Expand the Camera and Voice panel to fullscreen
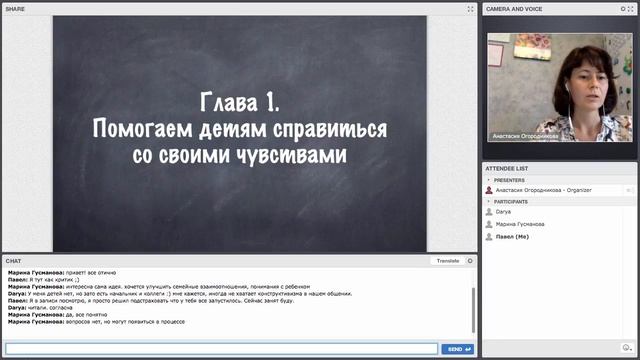This screenshot has height=360, width=640. 631,9
